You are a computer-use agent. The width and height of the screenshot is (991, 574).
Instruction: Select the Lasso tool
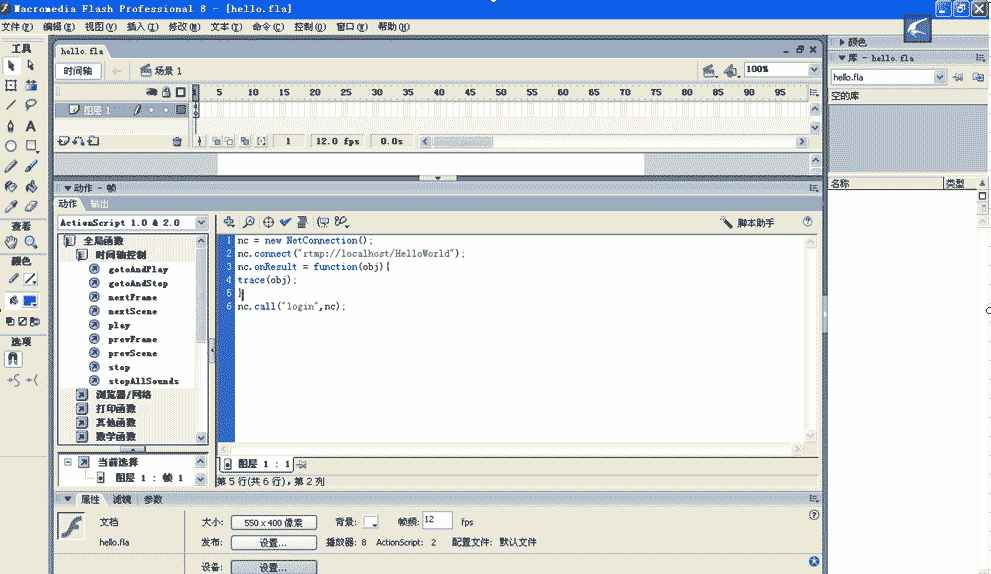click(30, 105)
